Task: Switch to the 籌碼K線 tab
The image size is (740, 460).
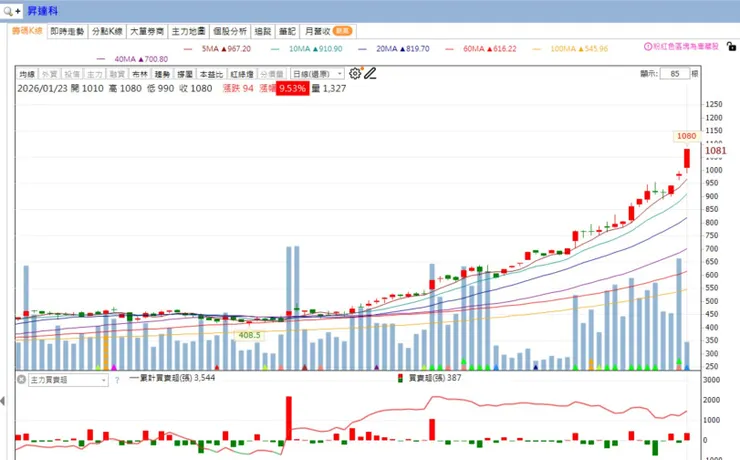Action: [27, 31]
